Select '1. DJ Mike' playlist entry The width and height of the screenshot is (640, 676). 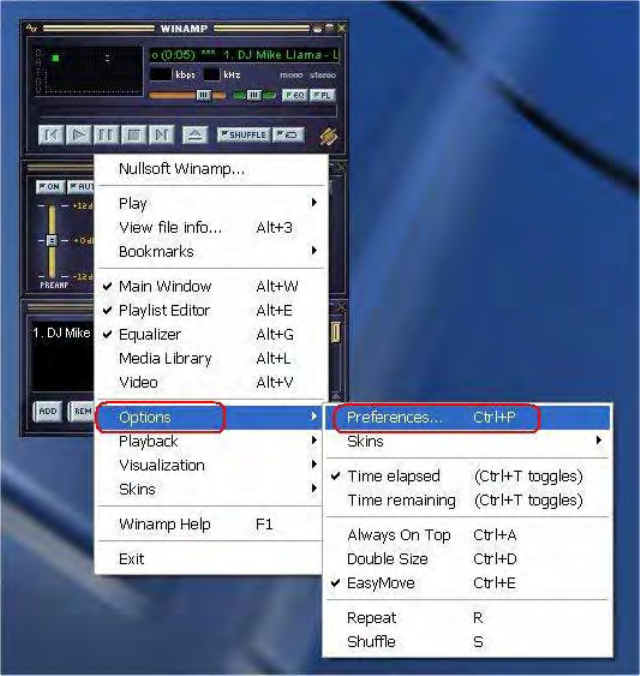pos(61,333)
